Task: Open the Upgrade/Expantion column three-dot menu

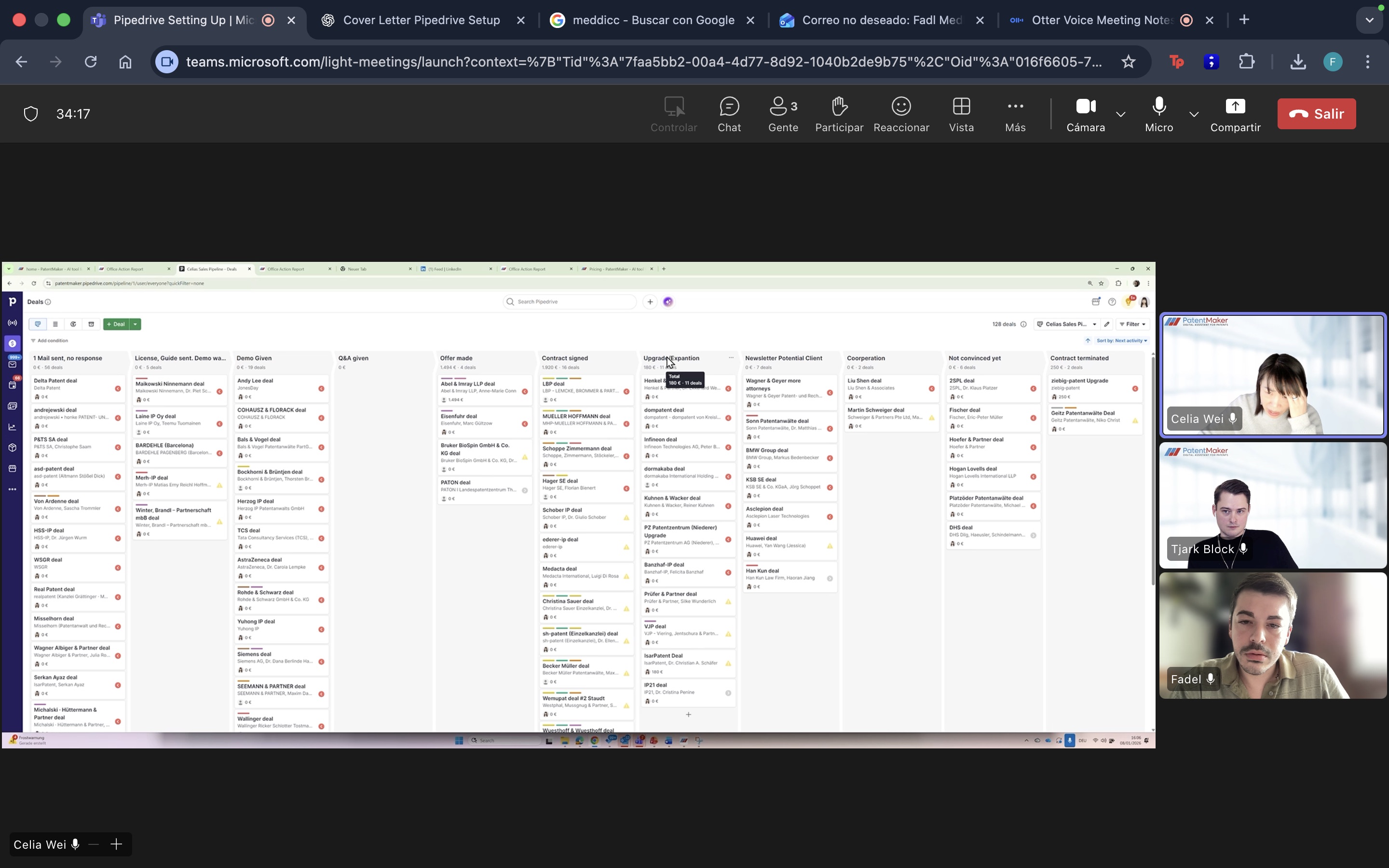Action: click(731, 358)
